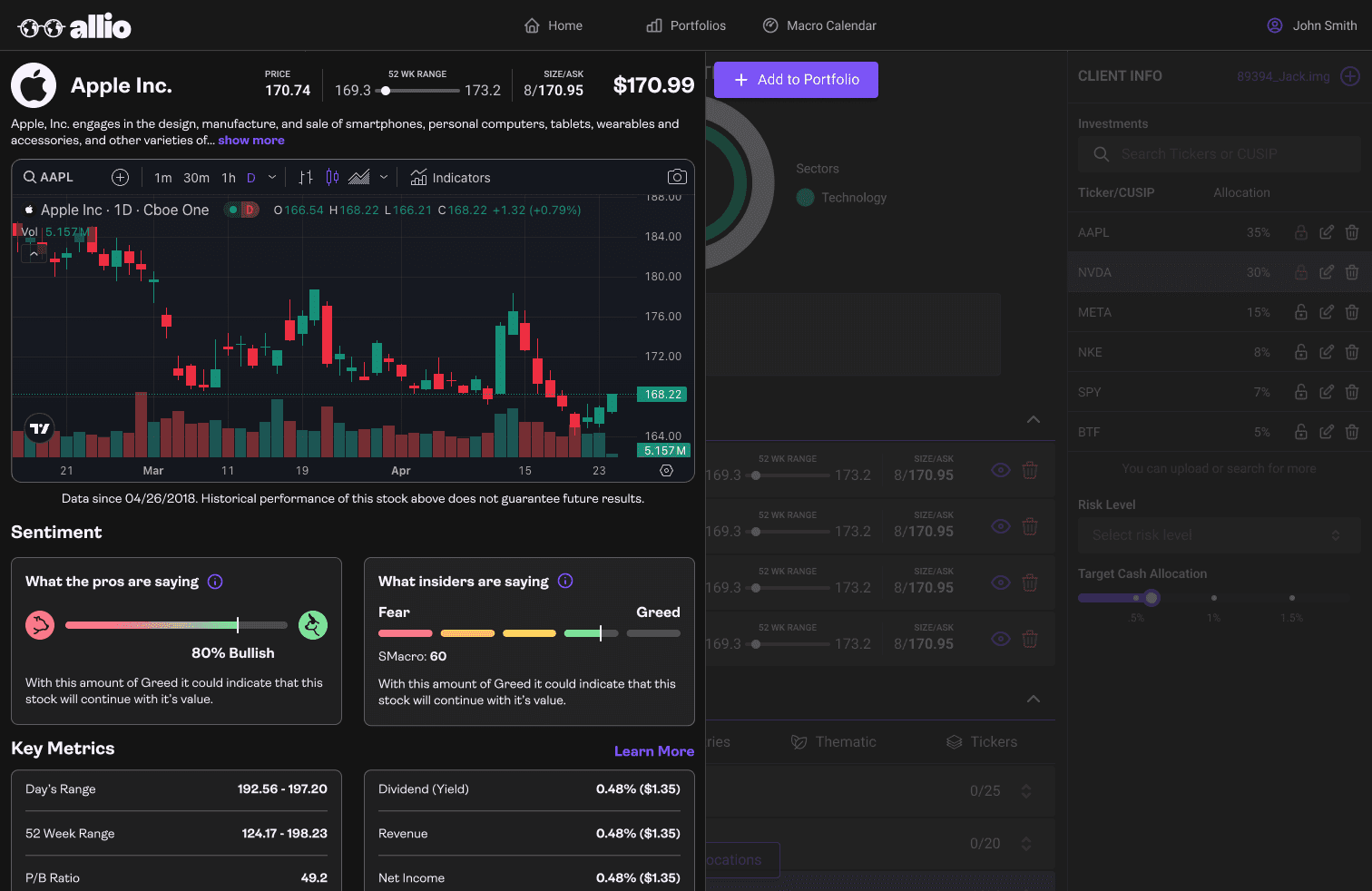Click the bullish sentiment icon
The width and height of the screenshot is (1372, 891).
[313, 625]
